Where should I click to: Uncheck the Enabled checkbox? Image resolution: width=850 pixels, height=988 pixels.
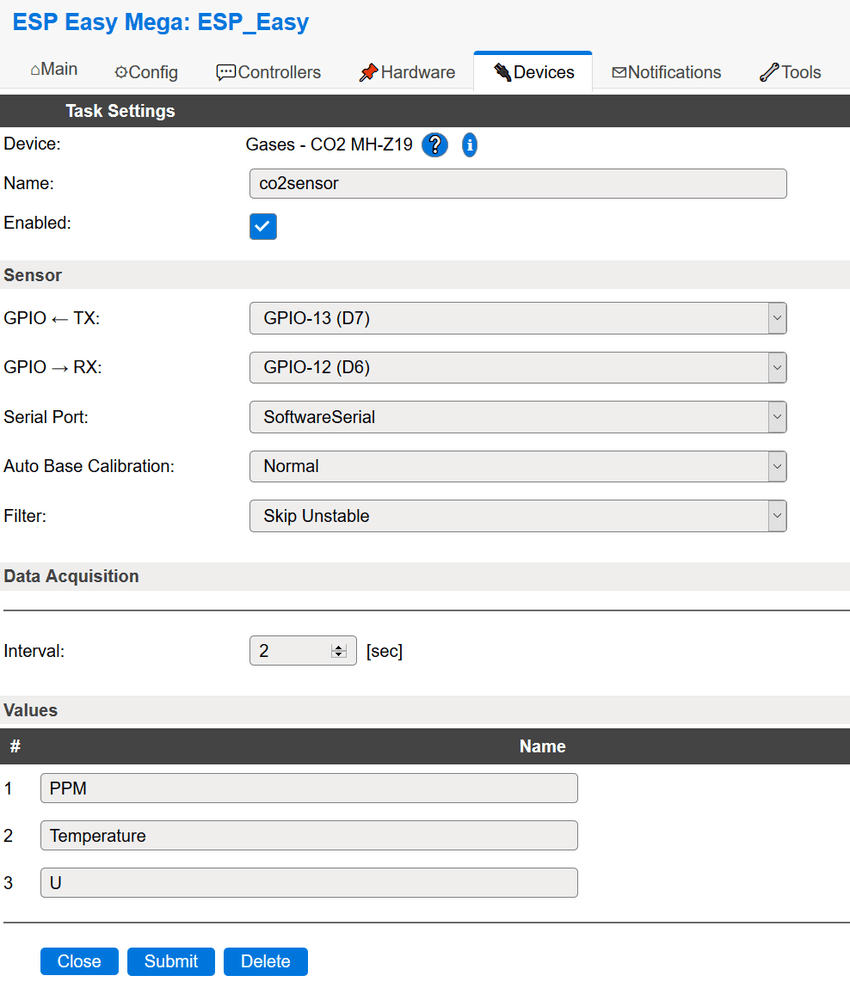pyautogui.click(x=263, y=226)
